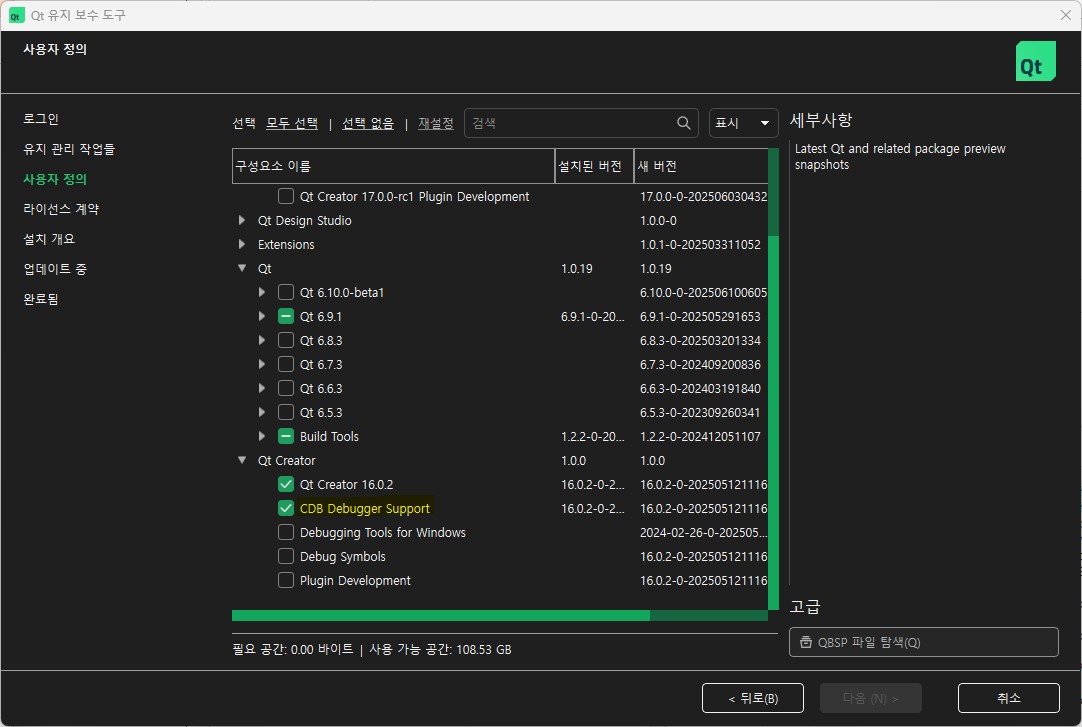Screen dimensions: 1082x727
Task: Expand the Qt 6.7.3 node
Action: click(x=262, y=364)
